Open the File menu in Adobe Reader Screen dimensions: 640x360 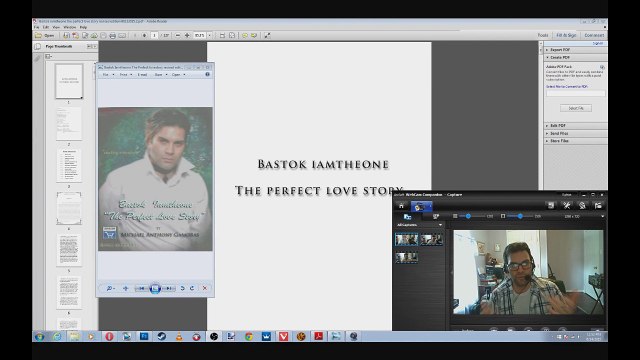point(37,27)
